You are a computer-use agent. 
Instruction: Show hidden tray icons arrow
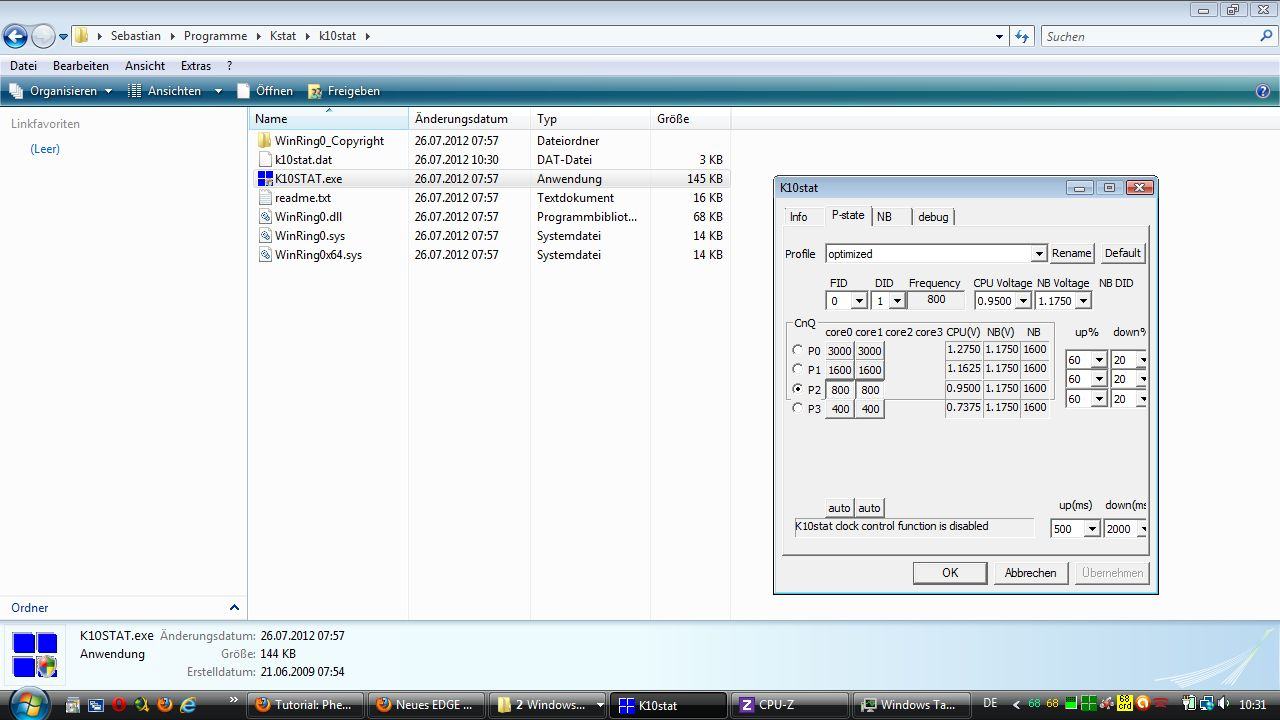pos(1016,705)
